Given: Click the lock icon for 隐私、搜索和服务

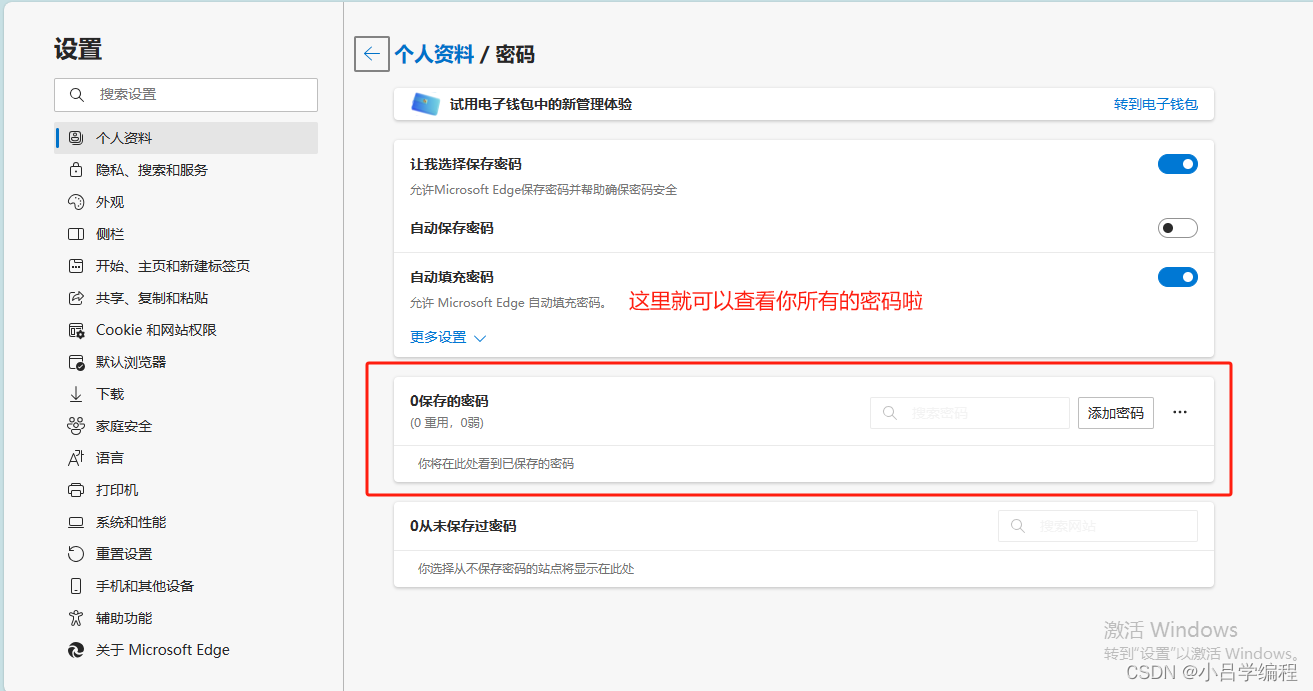Looking at the screenshot, I should click(76, 170).
